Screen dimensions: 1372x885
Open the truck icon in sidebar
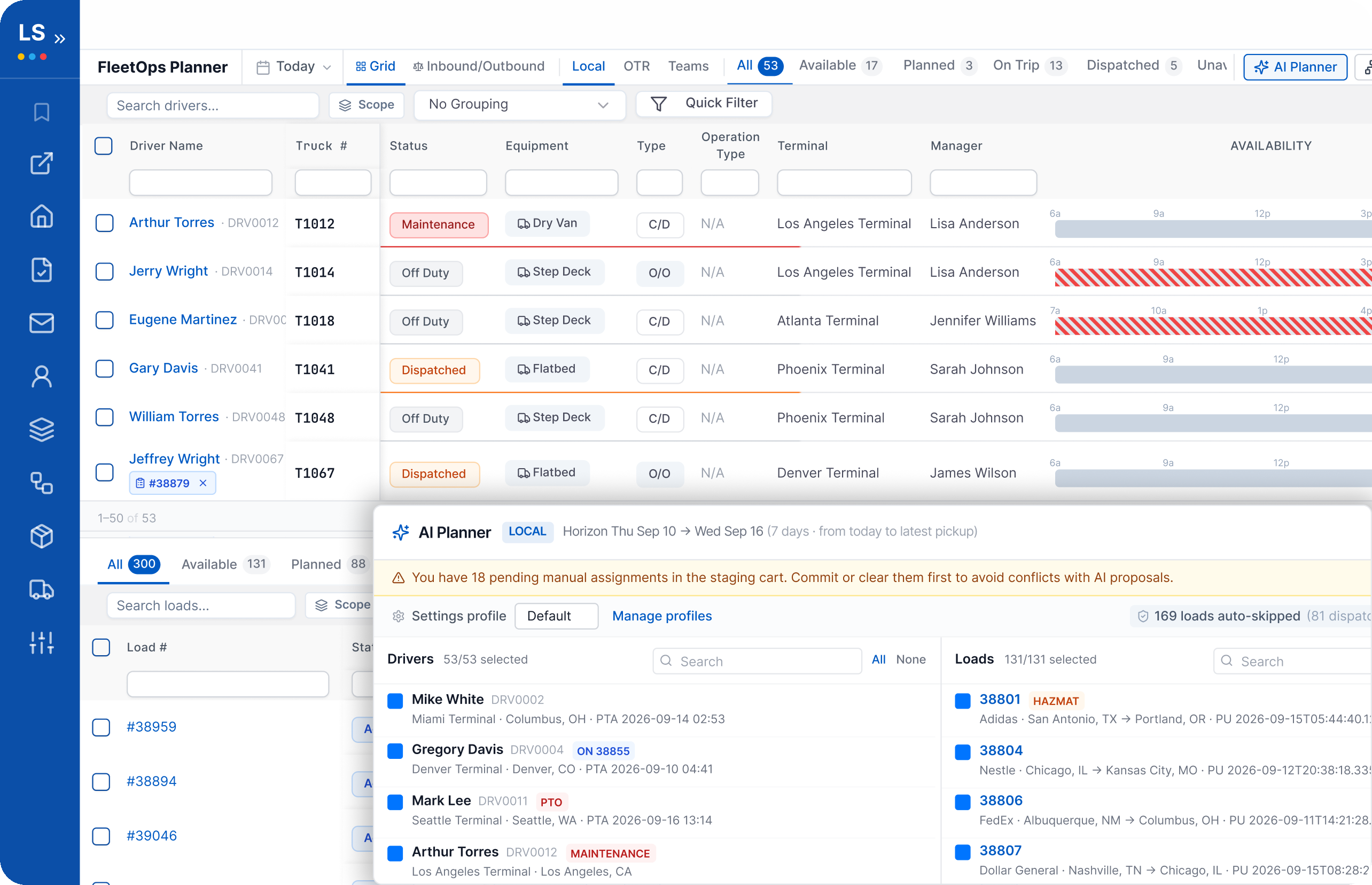(x=41, y=589)
